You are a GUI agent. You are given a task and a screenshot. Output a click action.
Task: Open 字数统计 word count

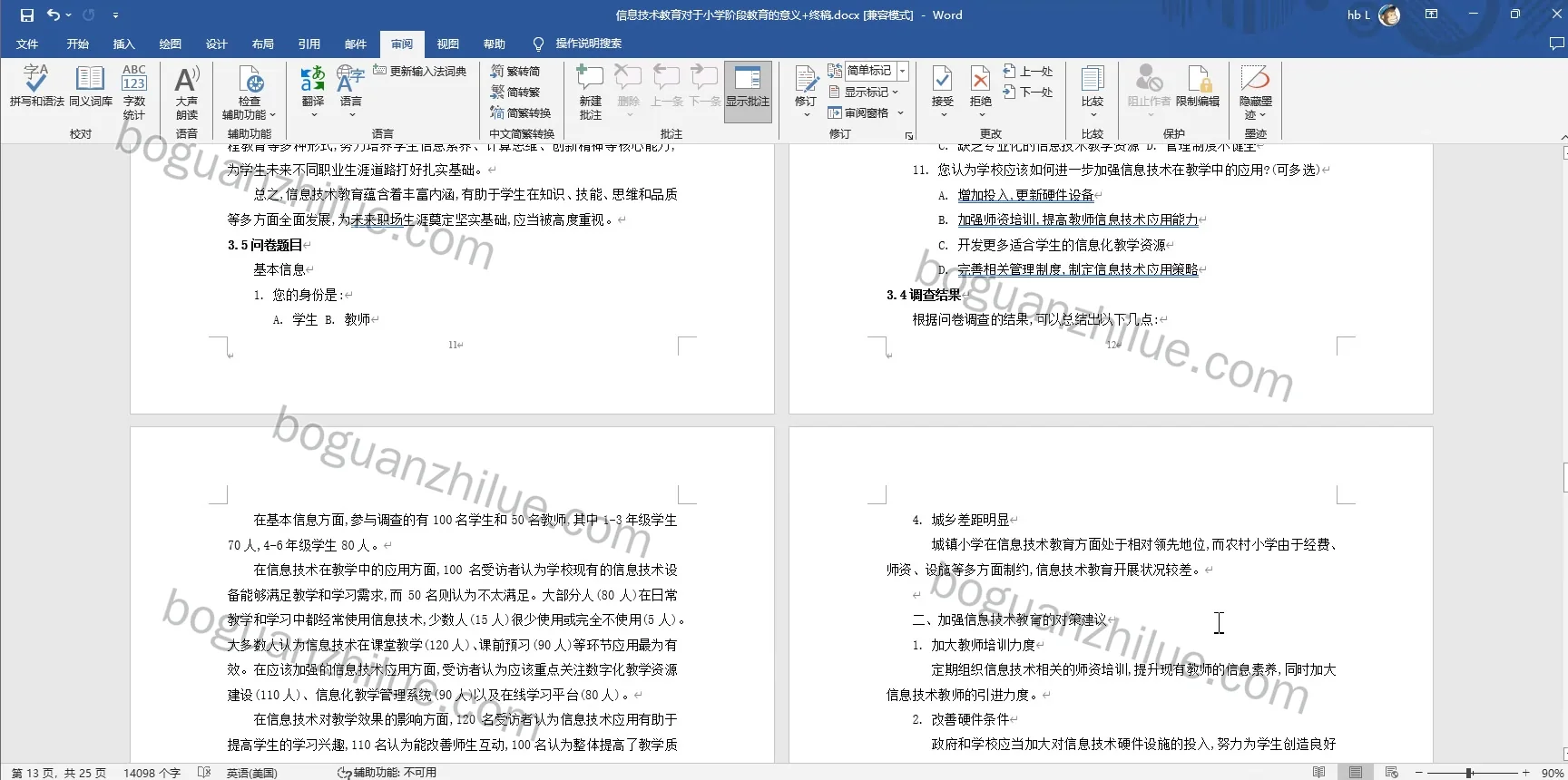pos(134,92)
